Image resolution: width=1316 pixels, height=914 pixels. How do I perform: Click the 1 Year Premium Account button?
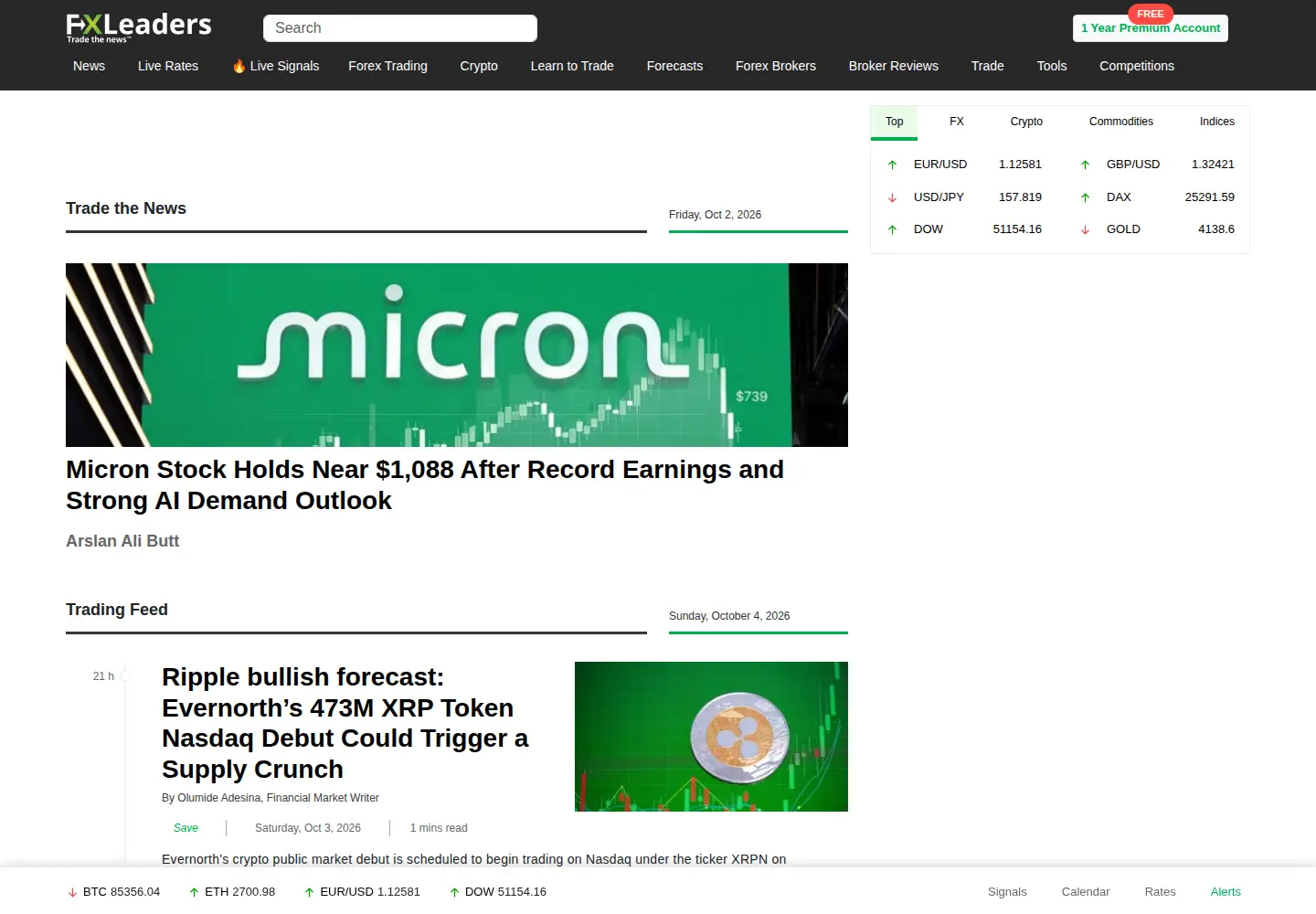click(x=1151, y=28)
